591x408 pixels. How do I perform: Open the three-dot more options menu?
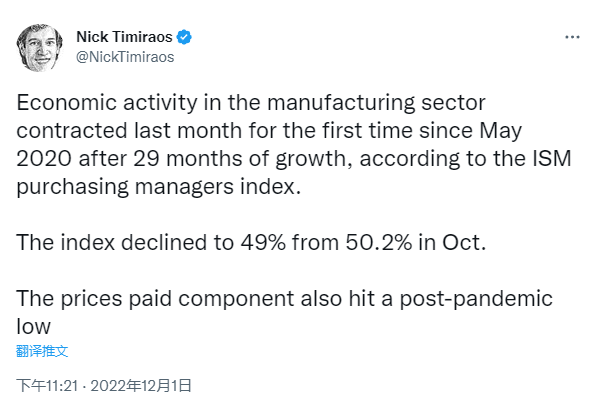pyautogui.click(x=572, y=37)
